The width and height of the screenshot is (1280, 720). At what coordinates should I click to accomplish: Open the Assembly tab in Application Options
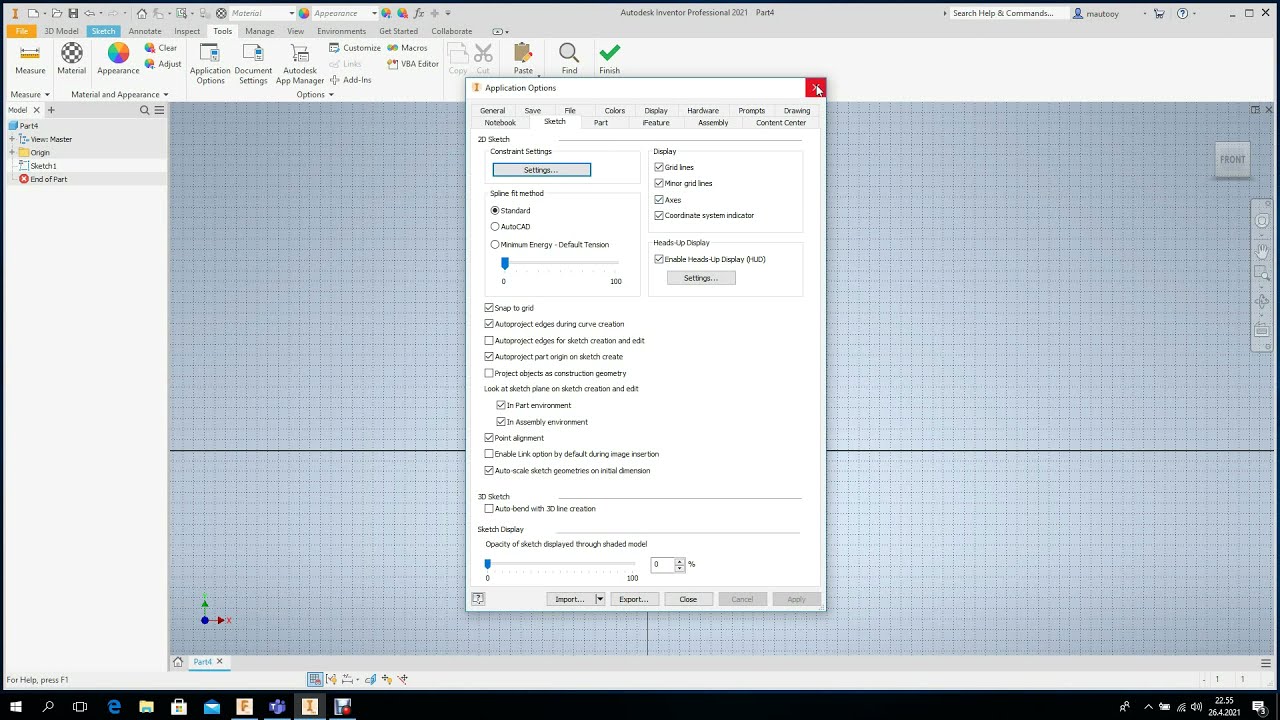pyautogui.click(x=713, y=123)
